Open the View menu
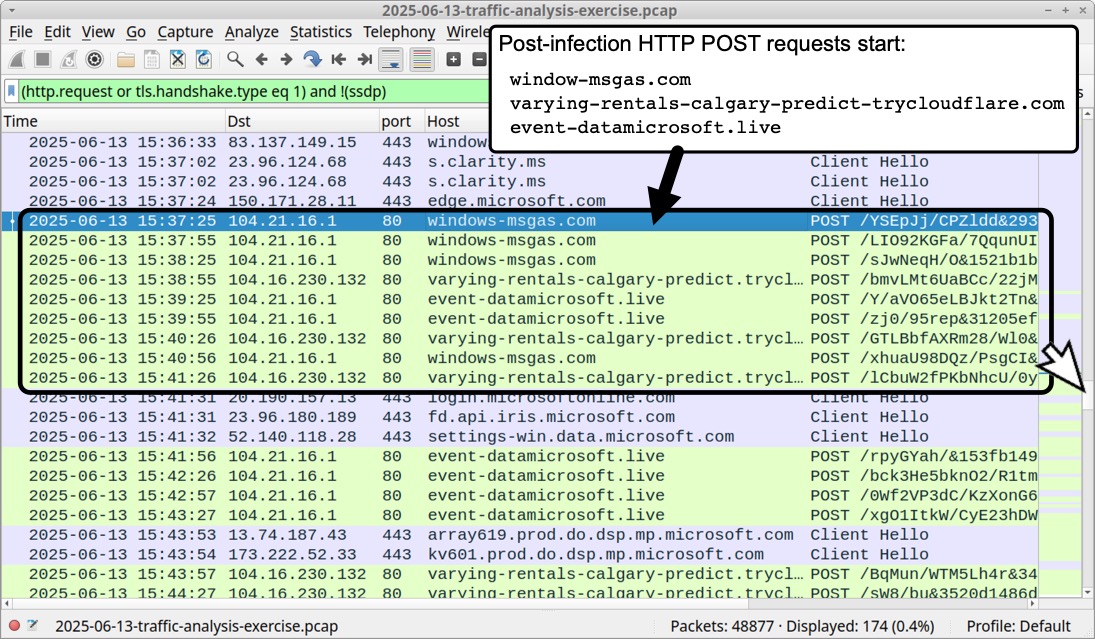 point(98,31)
